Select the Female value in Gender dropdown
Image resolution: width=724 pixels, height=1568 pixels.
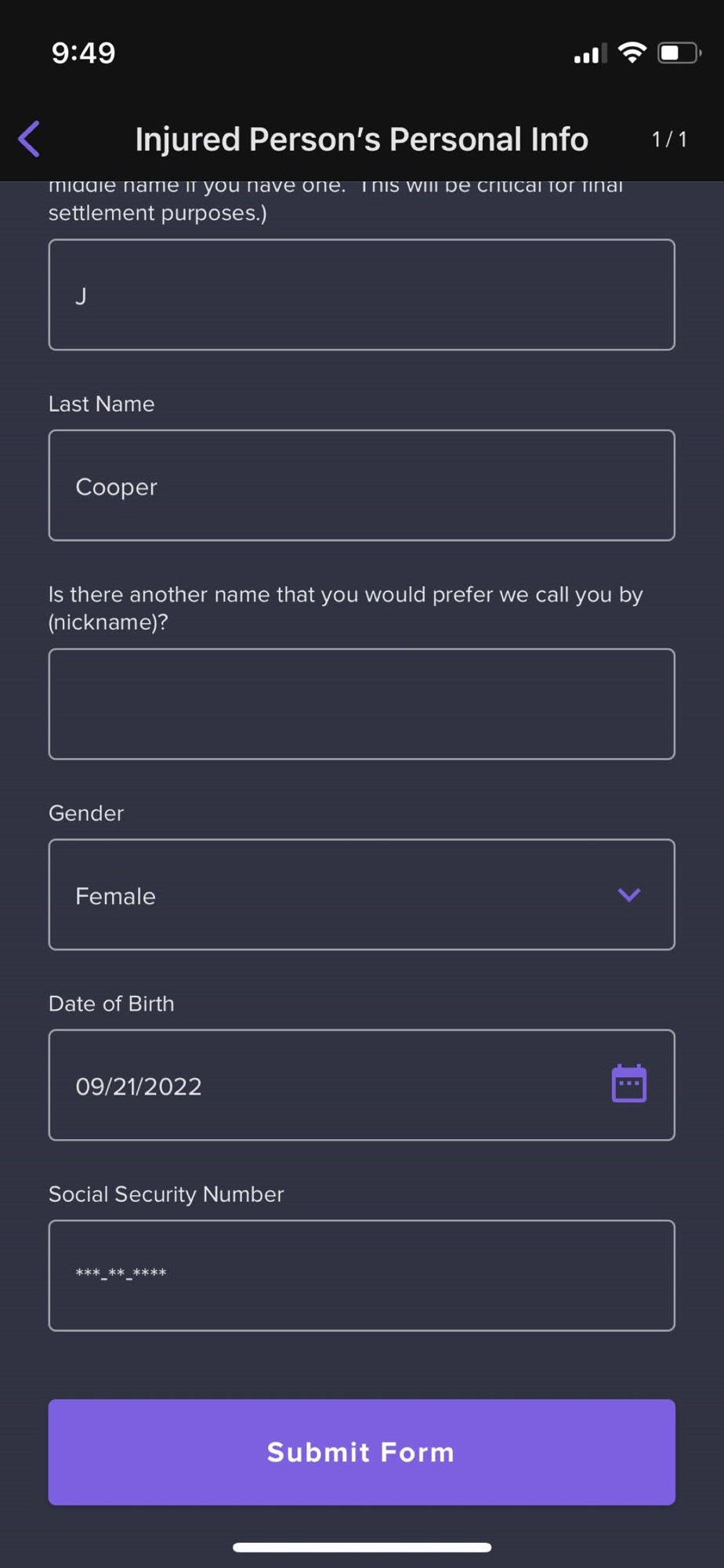click(x=116, y=896)
